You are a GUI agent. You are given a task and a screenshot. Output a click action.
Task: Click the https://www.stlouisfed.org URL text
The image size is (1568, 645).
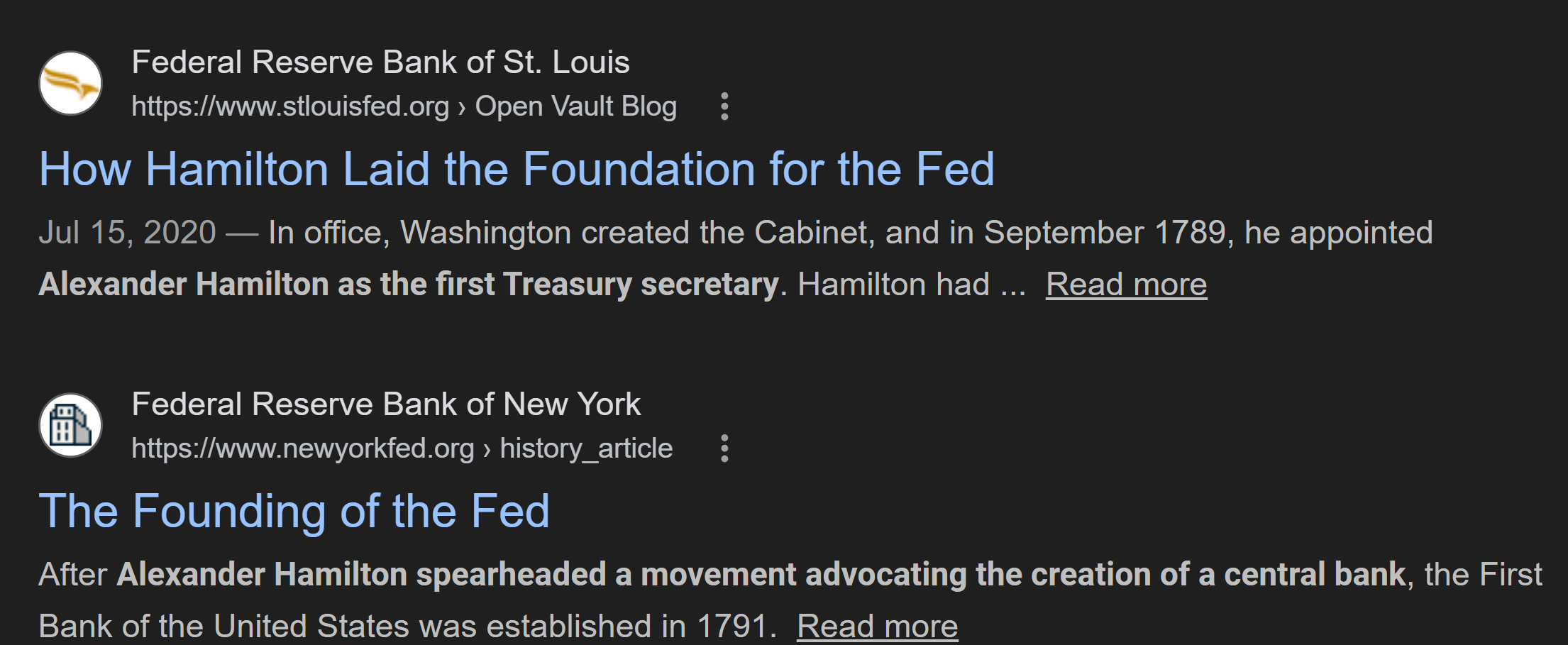[290, 106]
